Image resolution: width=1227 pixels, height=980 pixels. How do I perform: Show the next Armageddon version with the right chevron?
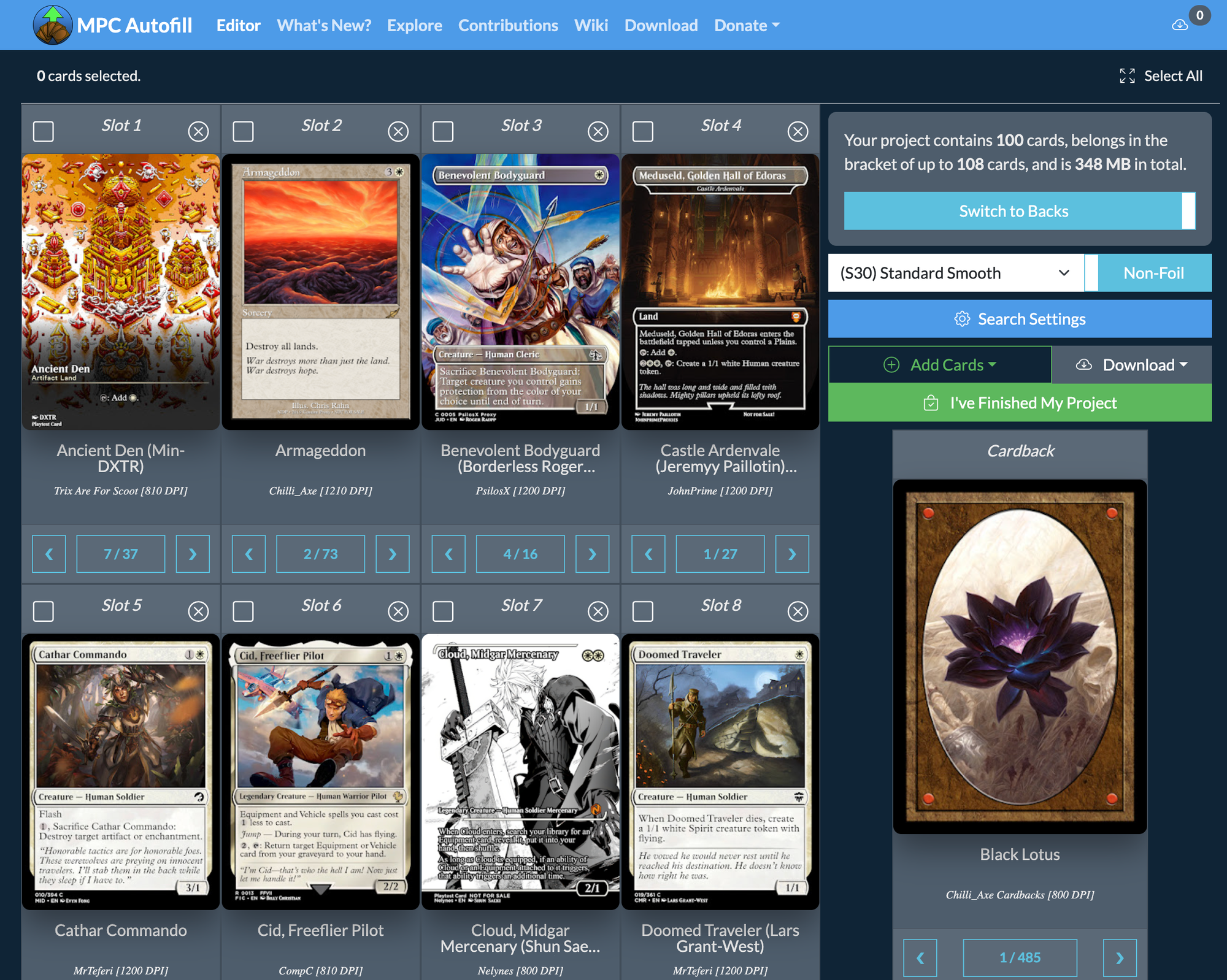[x=393, y=554]
